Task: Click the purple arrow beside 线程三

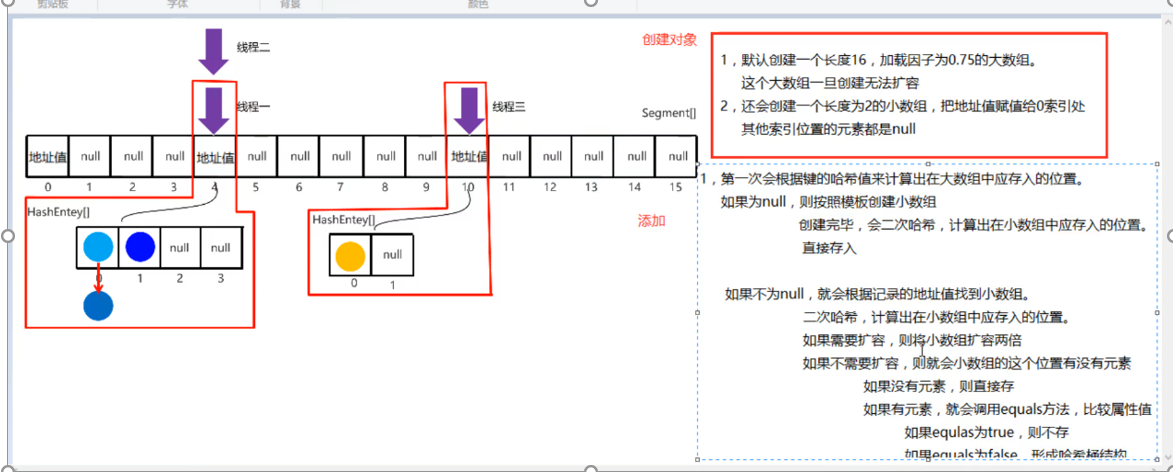Action: click(470, 111)
